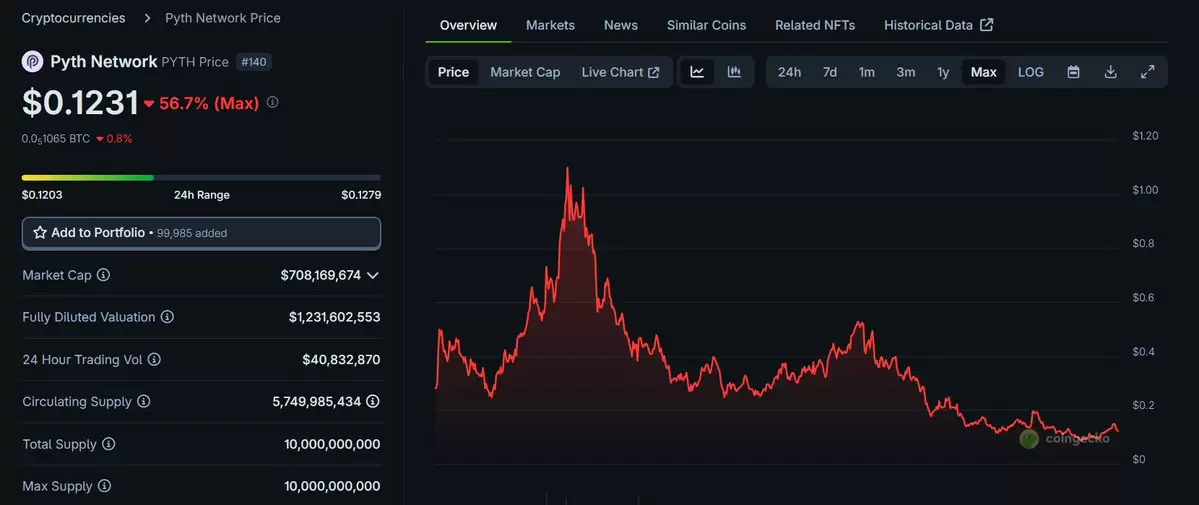This screenshot has width=1199, height=505.
Task: Click Add to Portfolio button
Action: click(x=201, y=233)
